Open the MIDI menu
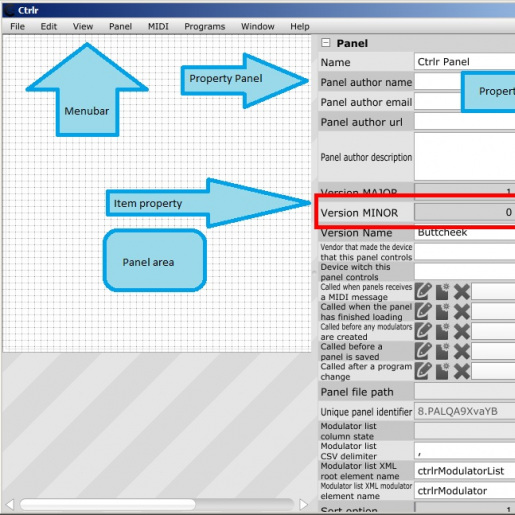This screenshot has height=515, width=515. tap(158, 26)
